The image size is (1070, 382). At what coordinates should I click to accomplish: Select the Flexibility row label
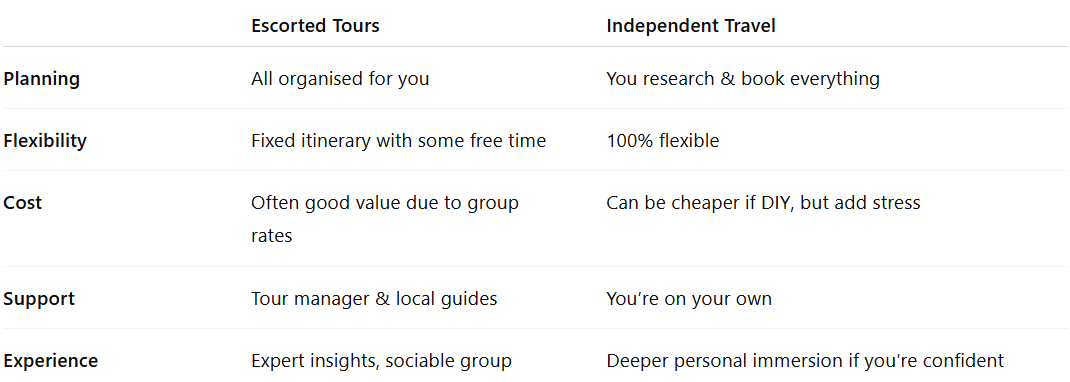click(x=45, y=141)
